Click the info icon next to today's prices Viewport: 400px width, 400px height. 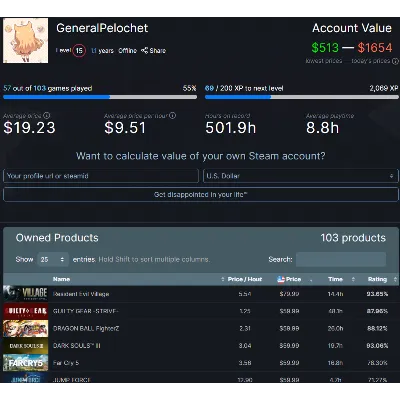[x=395, y=61]
